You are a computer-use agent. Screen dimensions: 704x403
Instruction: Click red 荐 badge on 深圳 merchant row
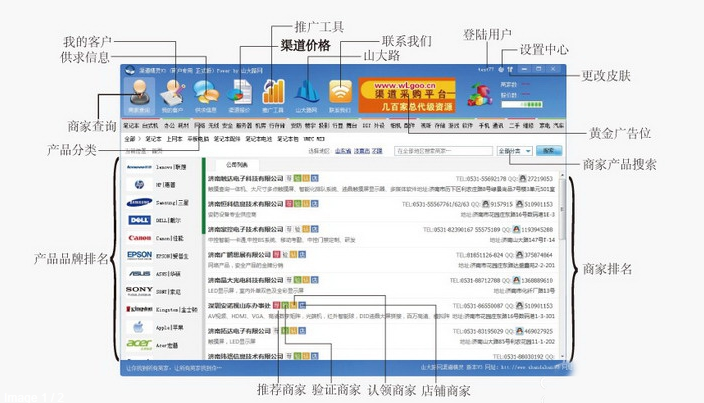coord(277,305)
